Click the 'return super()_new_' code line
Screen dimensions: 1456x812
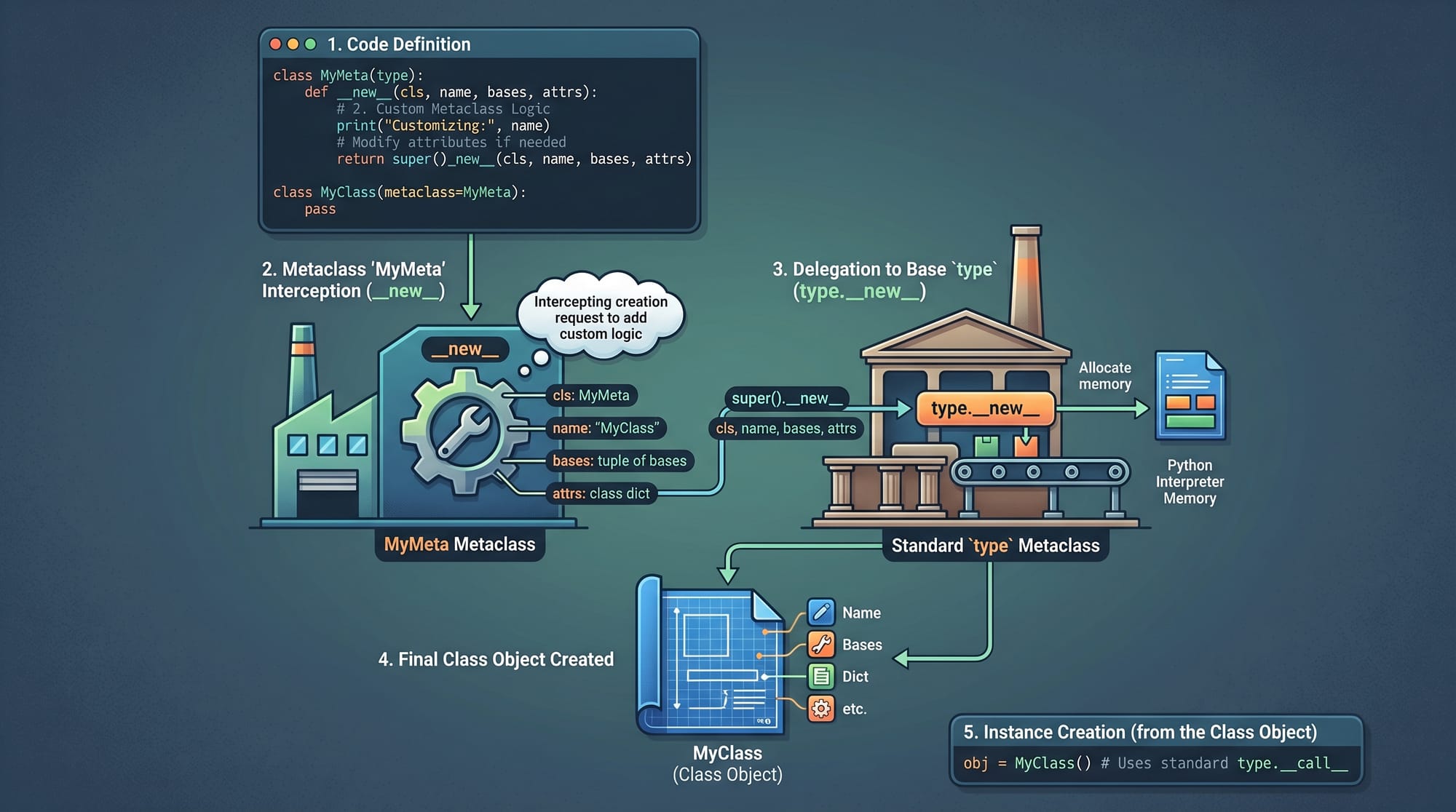point(514,159)
